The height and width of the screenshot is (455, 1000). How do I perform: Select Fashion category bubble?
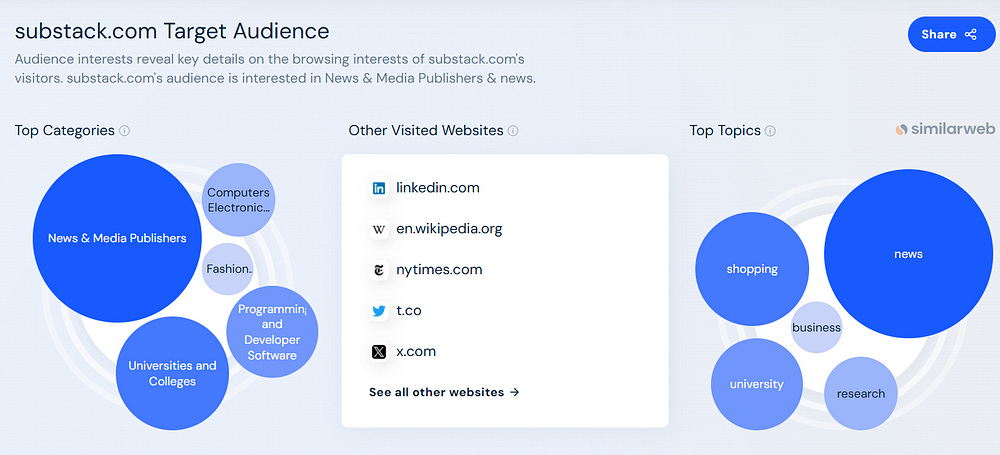pyautogui.click(x=228, y=269)
